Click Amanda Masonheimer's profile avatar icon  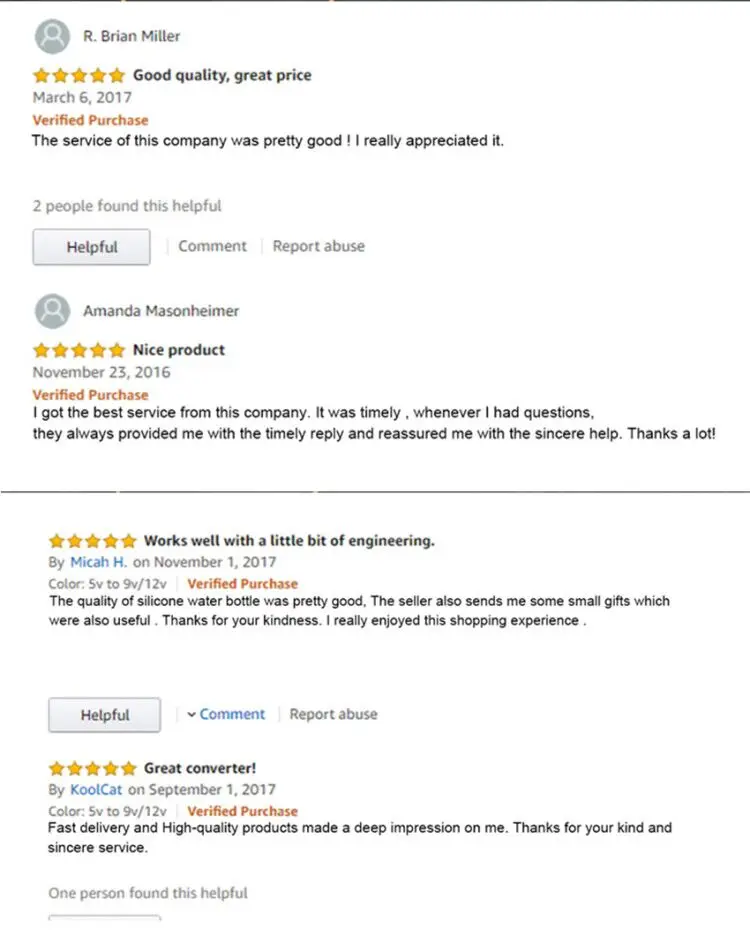tap(52, 311)
